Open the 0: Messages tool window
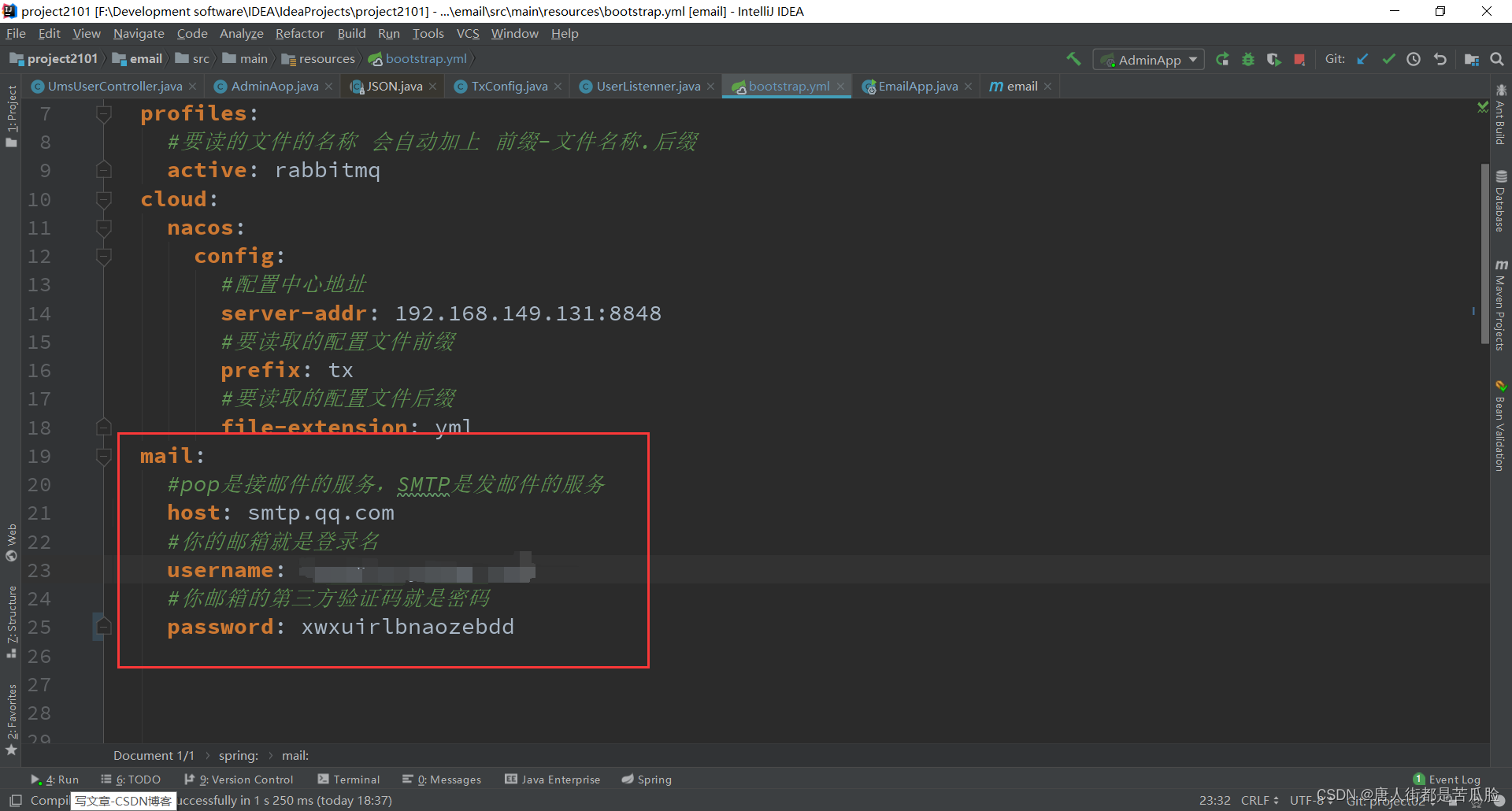The width and height of the screenshot is (1512, 811). click(x=442, y=780)
